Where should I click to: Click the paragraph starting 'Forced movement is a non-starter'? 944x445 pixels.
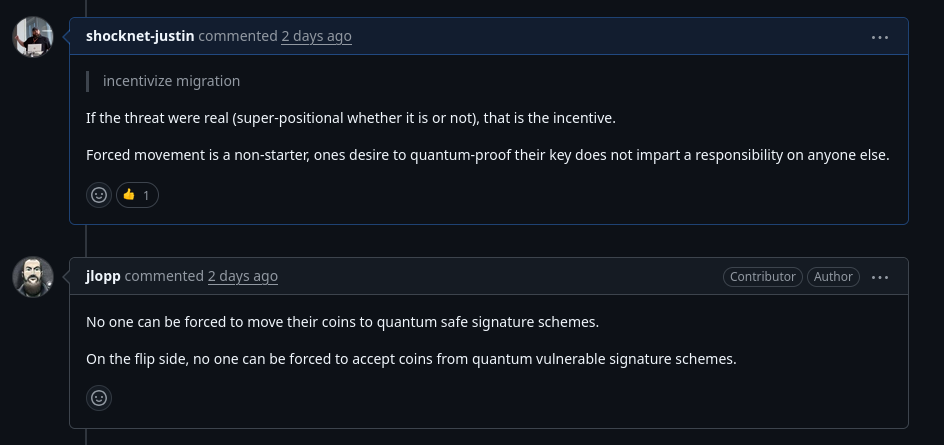(x=488, y=155)
